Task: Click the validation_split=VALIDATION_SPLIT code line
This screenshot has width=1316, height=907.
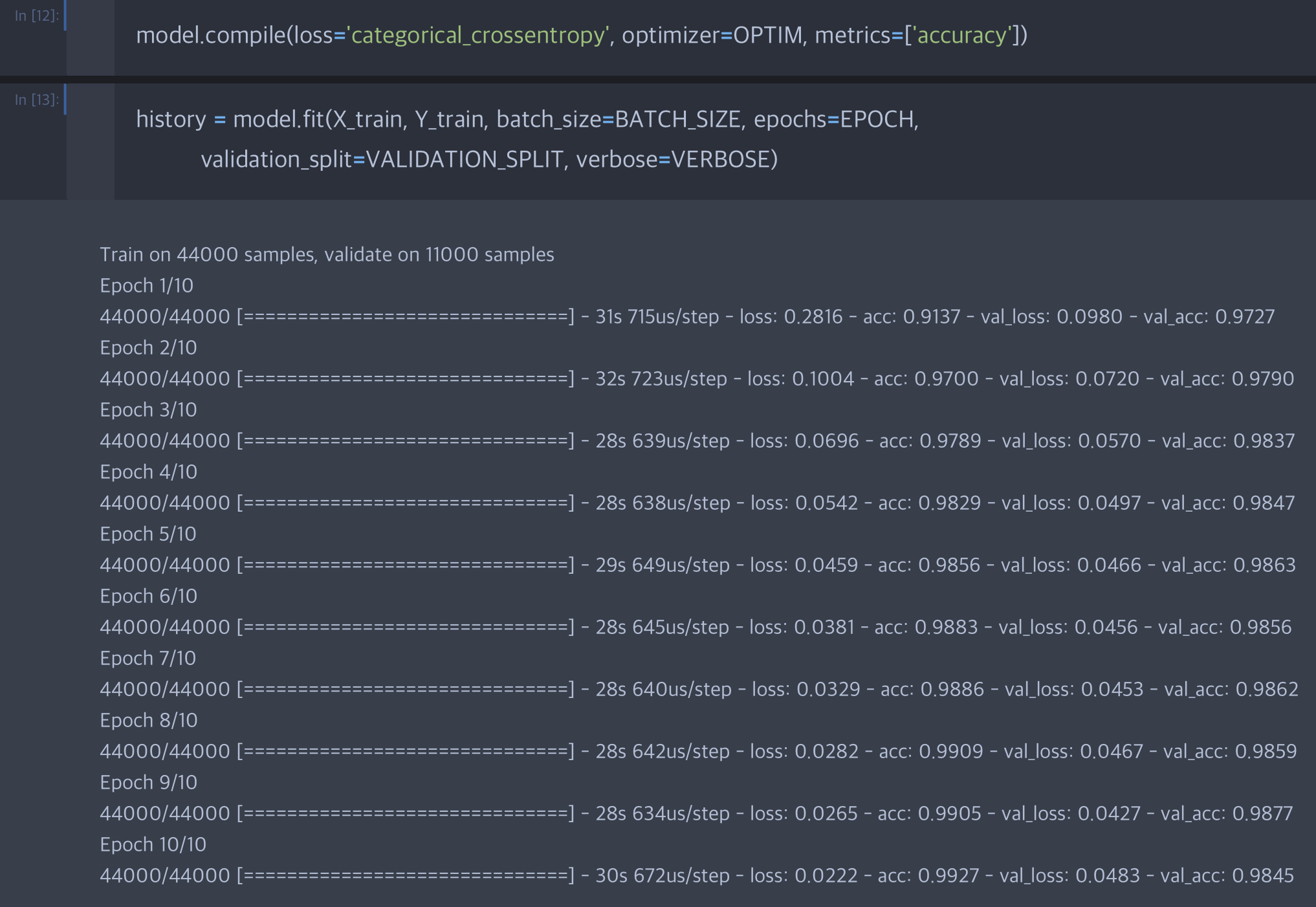Action: coord(488,159)
